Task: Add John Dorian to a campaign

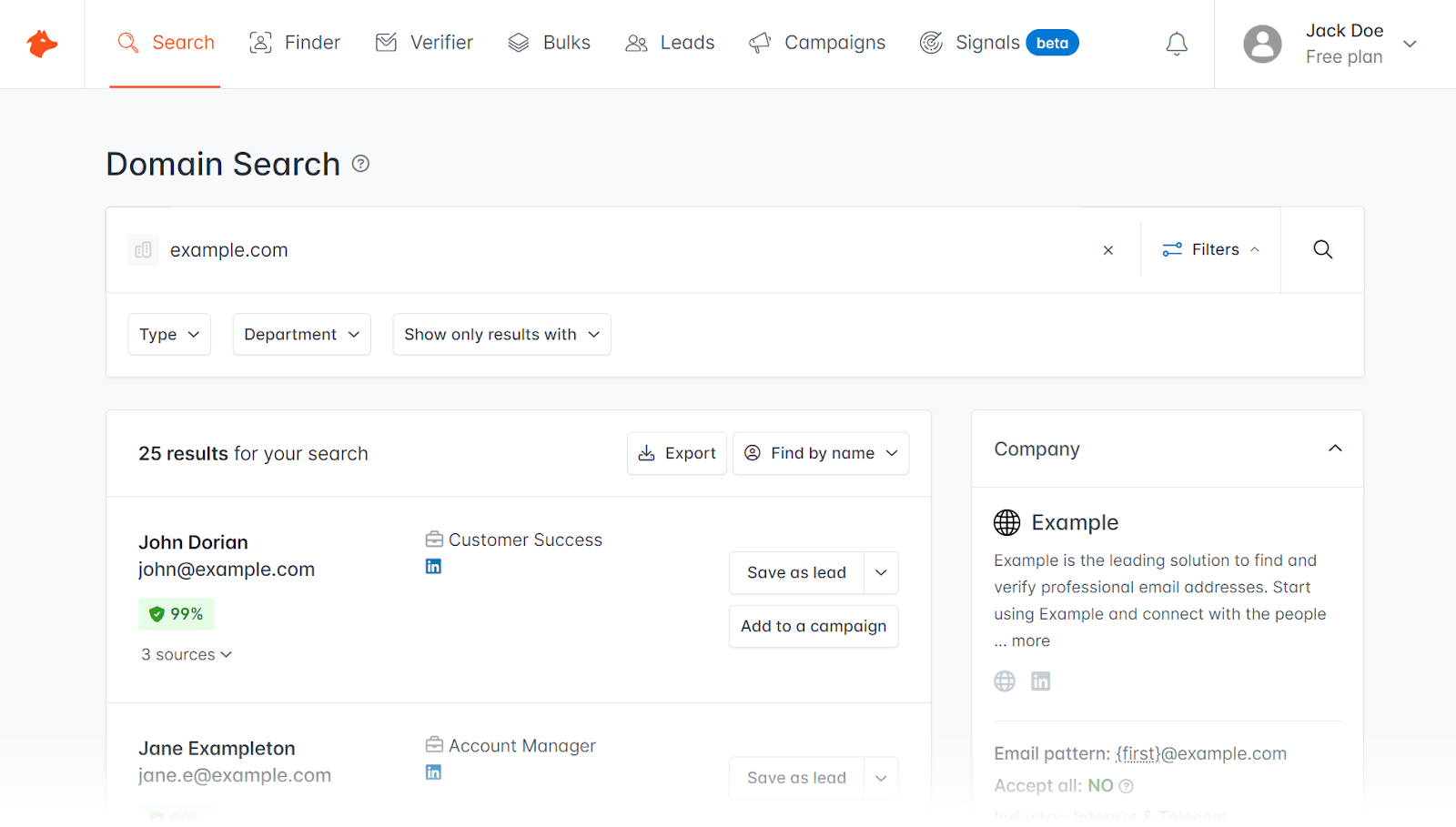Action: (813, 626)
